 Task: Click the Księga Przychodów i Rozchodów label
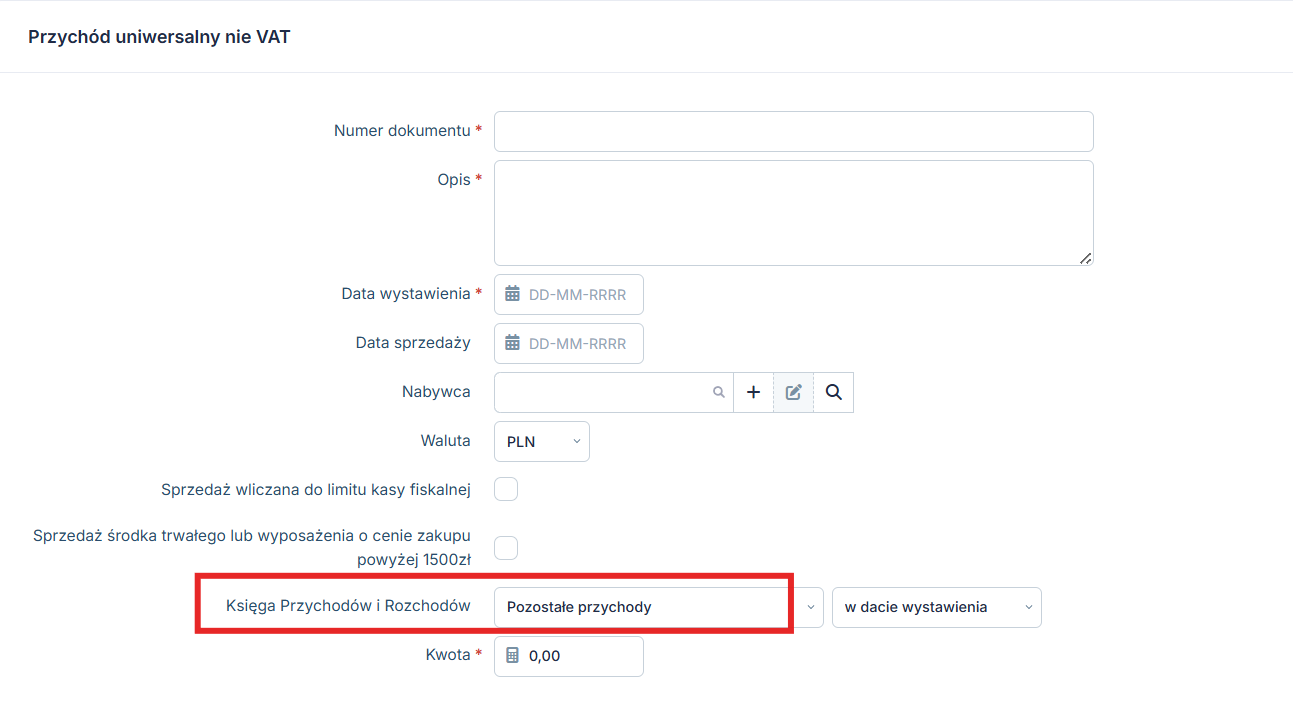tap(348, 606)
